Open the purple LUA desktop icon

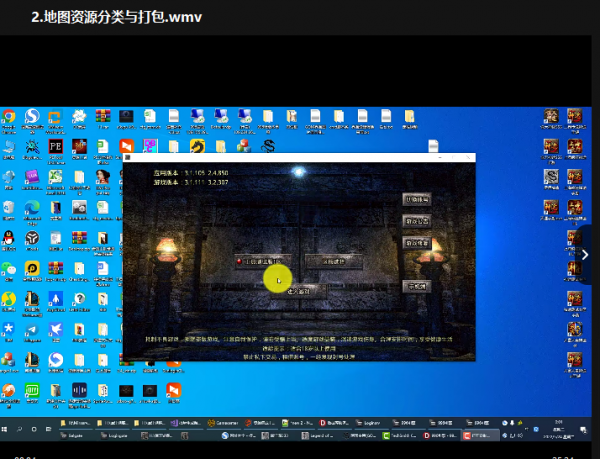(32, 177)
